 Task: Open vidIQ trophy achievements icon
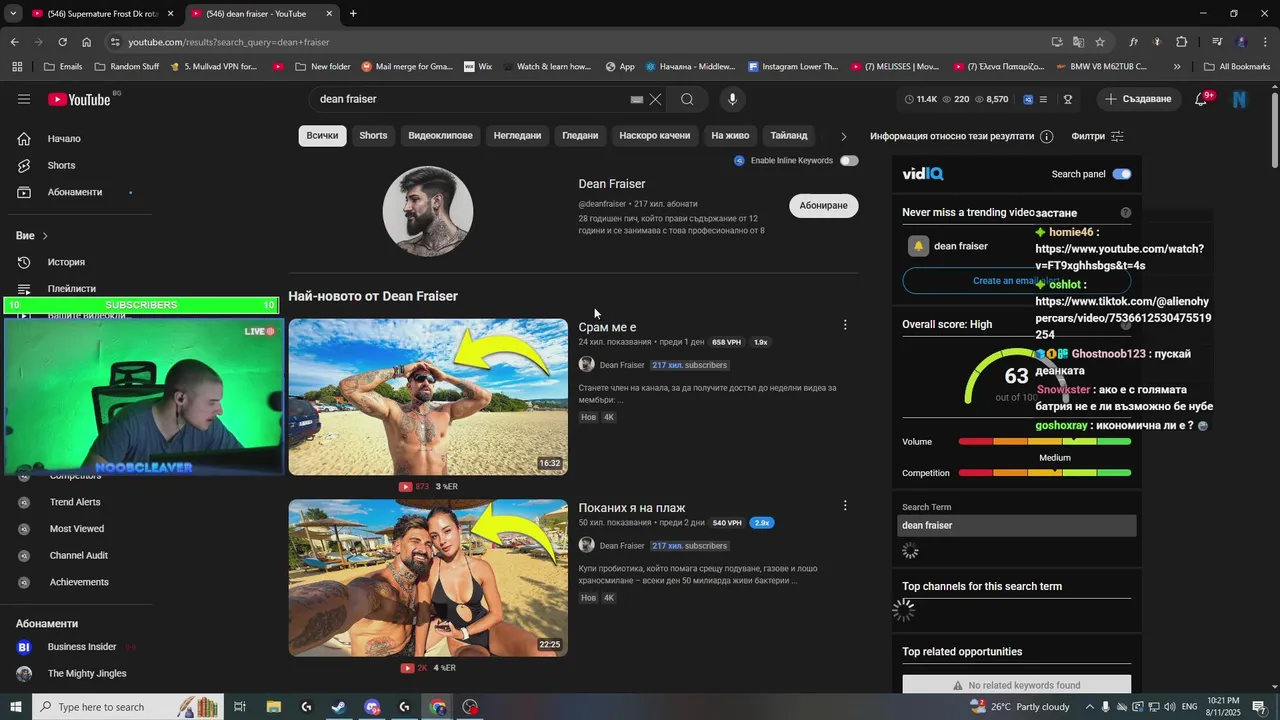[1068, 99]
